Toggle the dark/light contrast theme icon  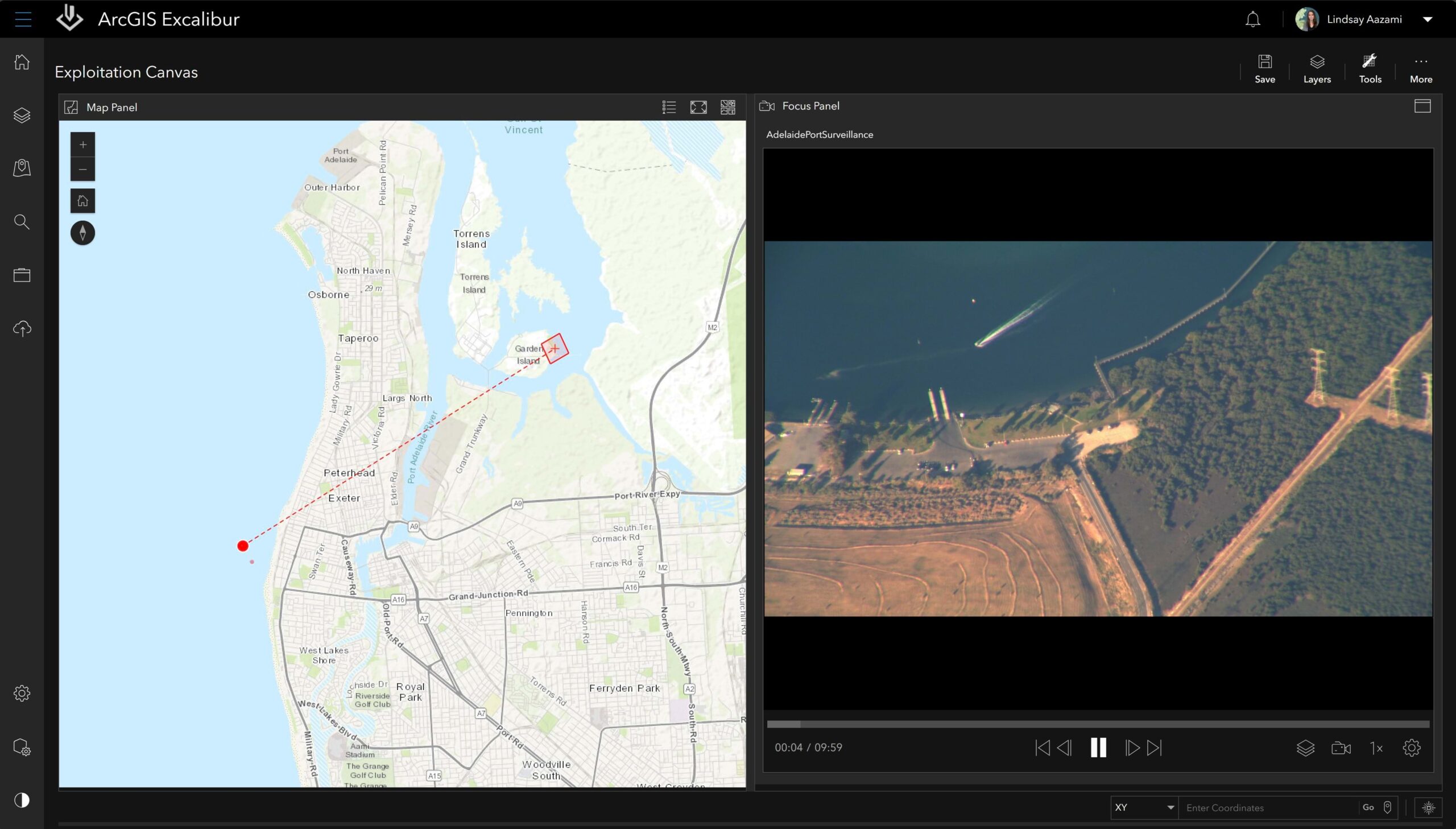click(x=22, y=800)
